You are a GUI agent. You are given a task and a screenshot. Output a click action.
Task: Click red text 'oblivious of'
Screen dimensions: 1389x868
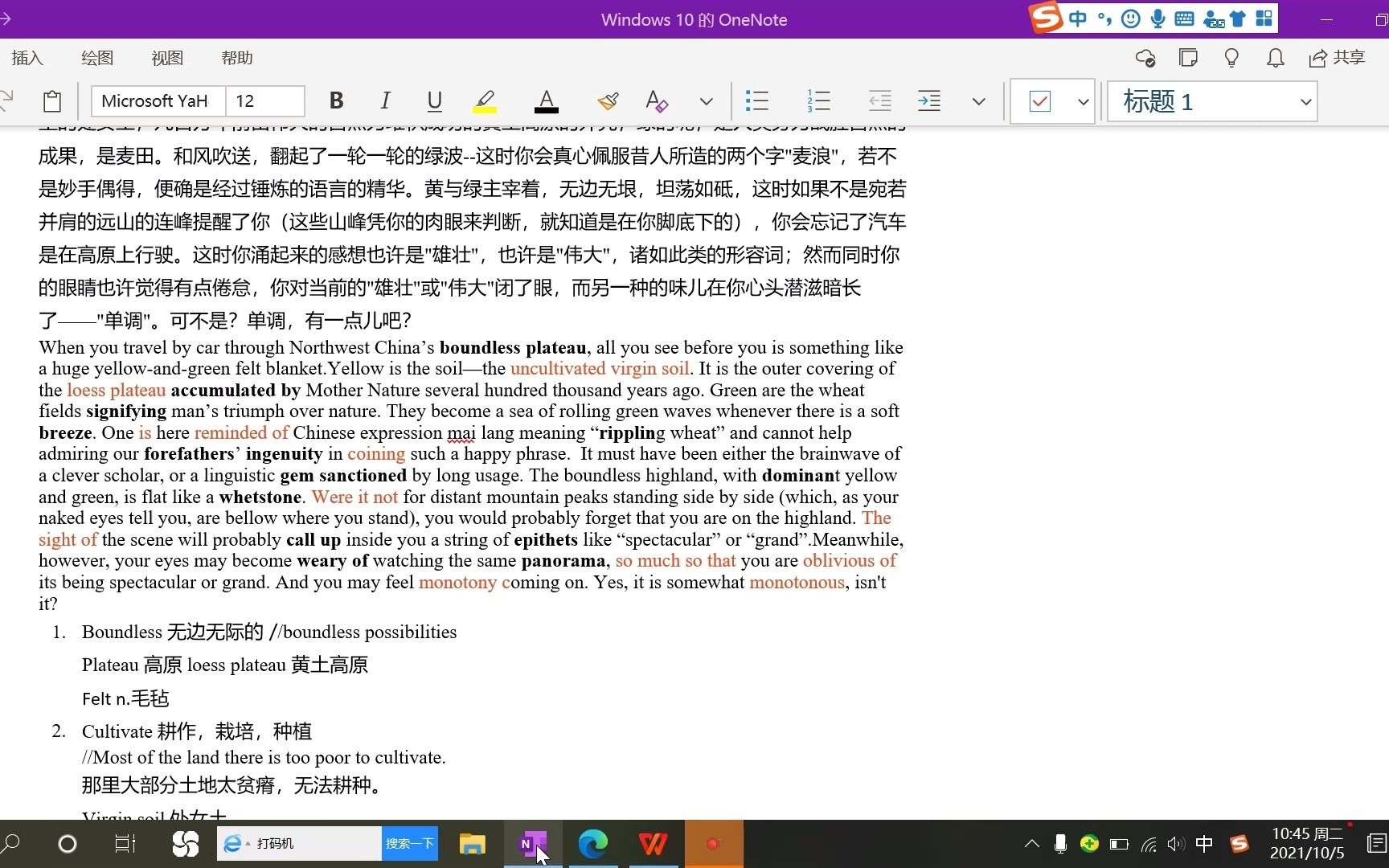pyautogui.click(x=850, y=560)
